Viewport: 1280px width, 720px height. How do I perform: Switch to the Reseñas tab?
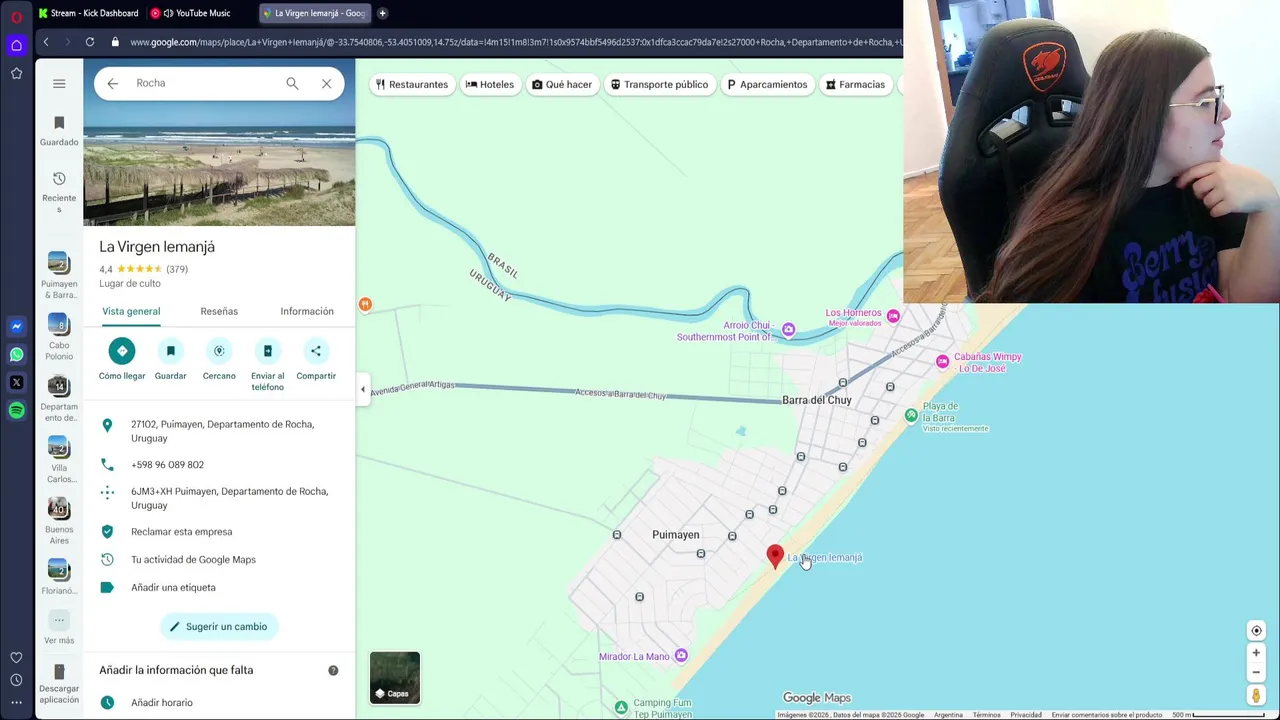click(219, 311)
